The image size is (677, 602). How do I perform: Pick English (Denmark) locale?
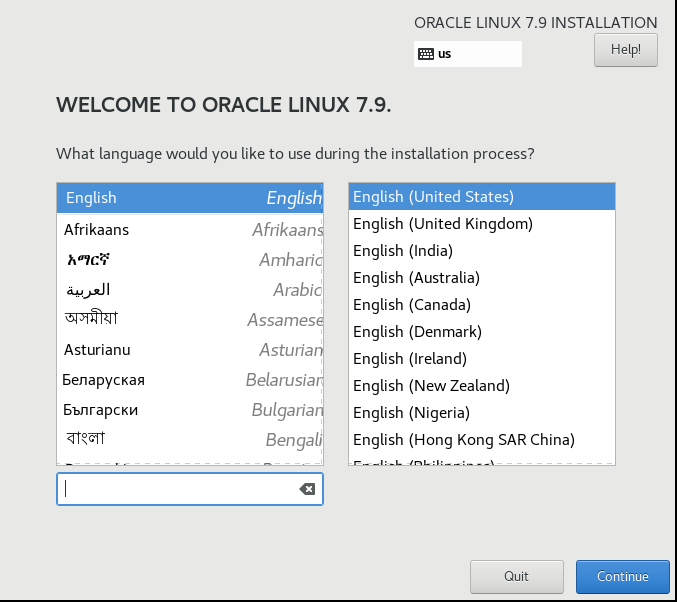click(482, 332)
